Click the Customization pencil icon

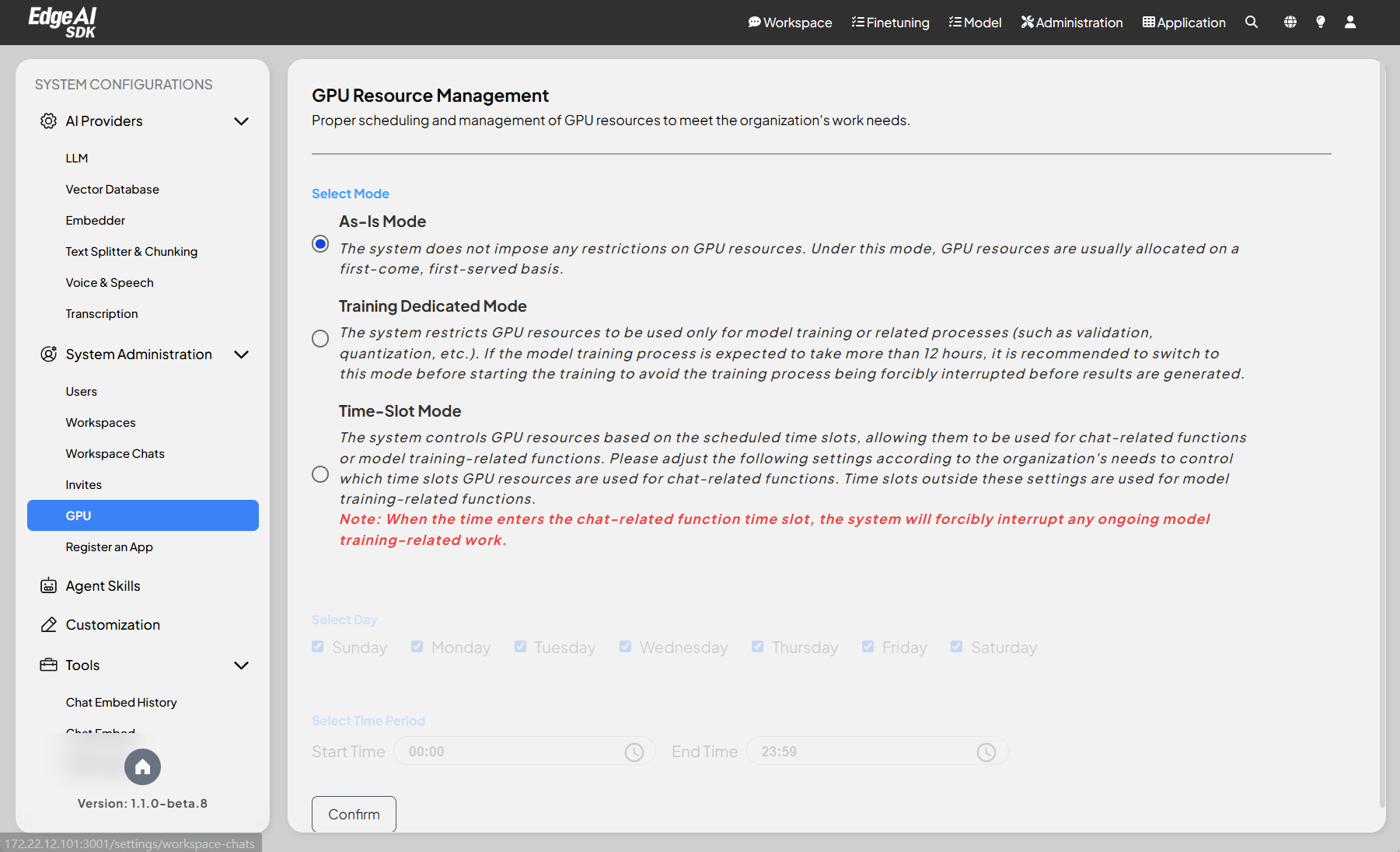(48, 625)
